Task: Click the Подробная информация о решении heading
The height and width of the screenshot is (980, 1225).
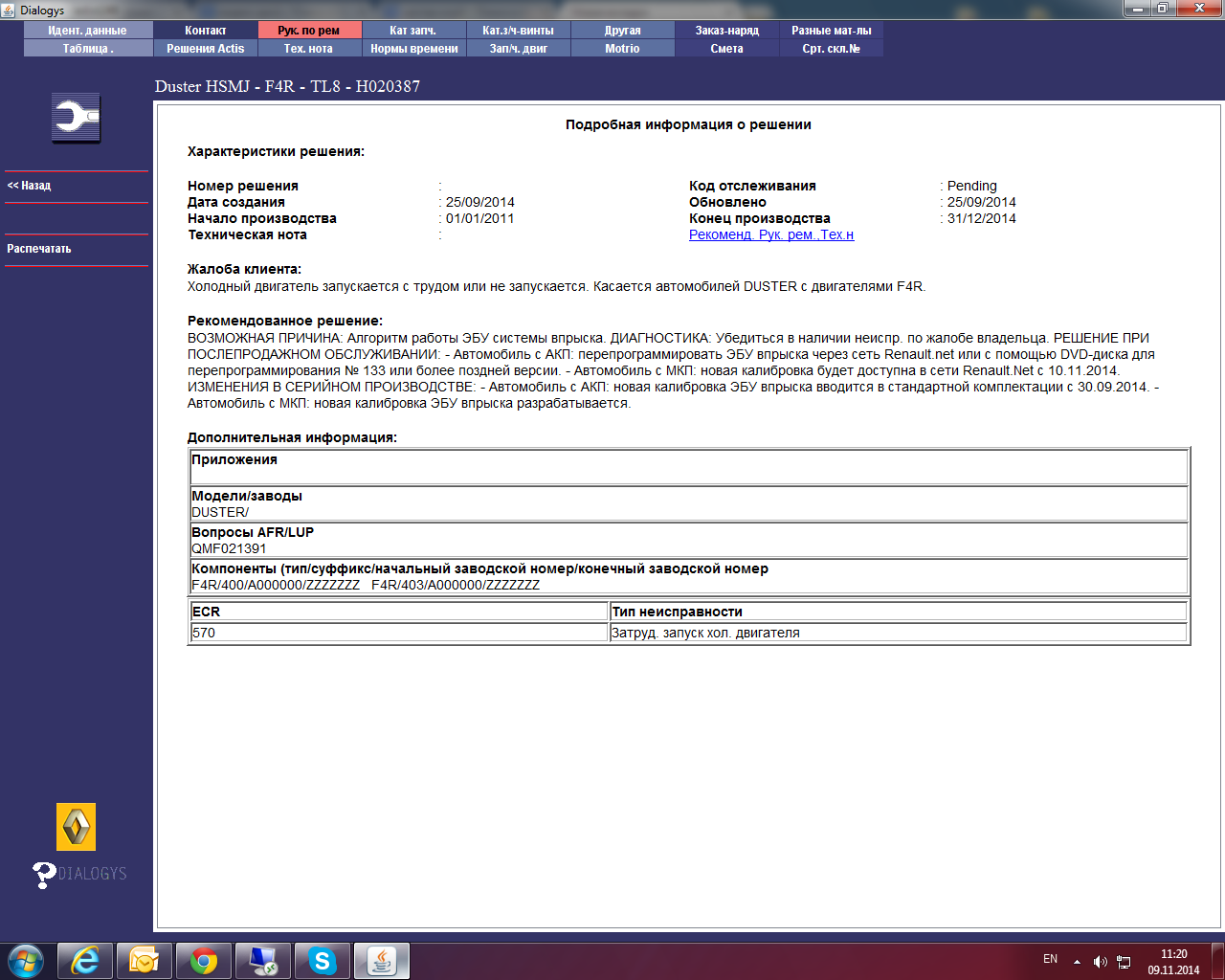Action: point(688,124)
